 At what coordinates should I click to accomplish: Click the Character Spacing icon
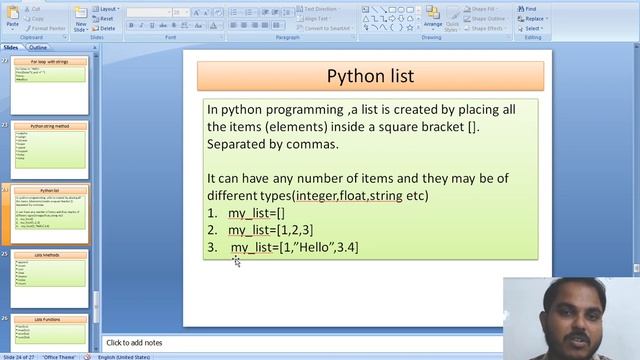coord(185,26)
